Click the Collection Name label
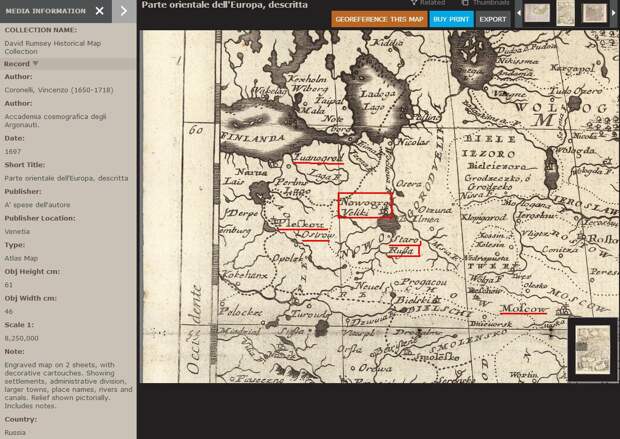The width and height of the screenshot is (620, 439). point(41,30)
